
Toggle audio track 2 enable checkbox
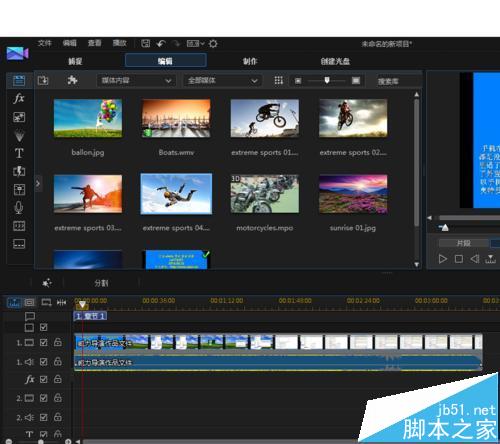(43, 417)
